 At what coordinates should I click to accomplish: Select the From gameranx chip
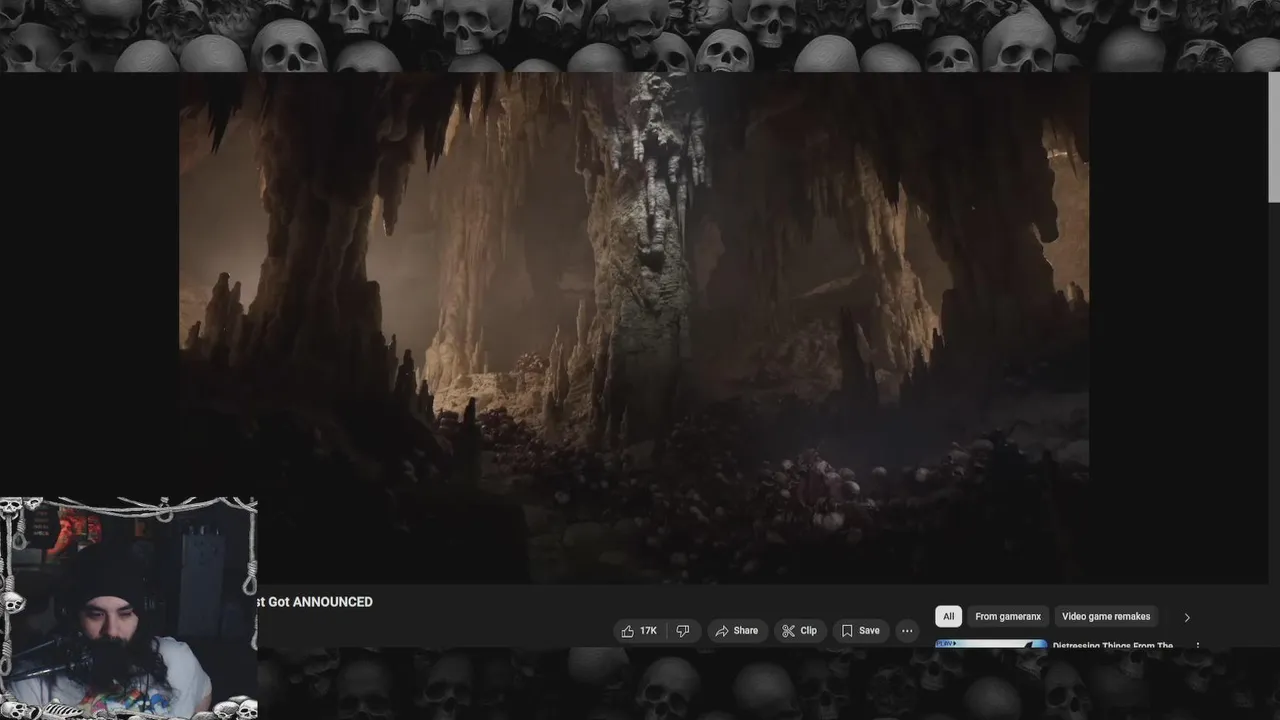[x=1008, y=617]
